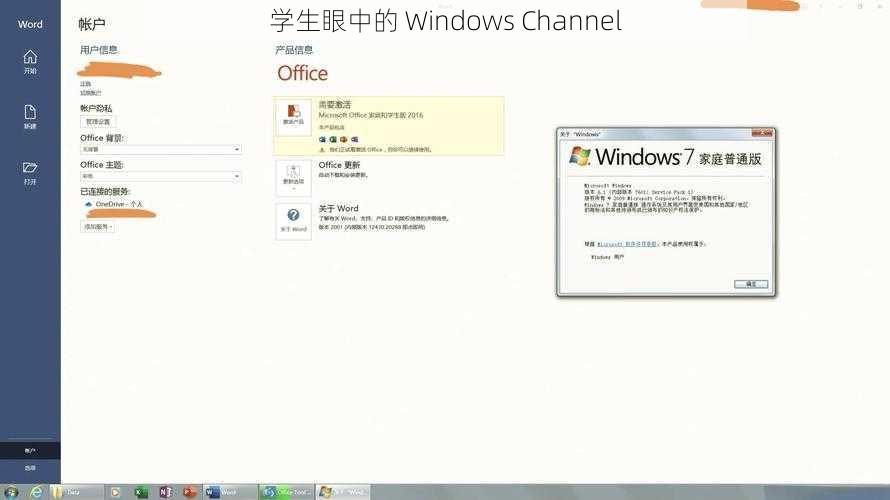Click the 用户信息 User Information heading
Viewport: 890px width, 500px height.
click(99, 50)
